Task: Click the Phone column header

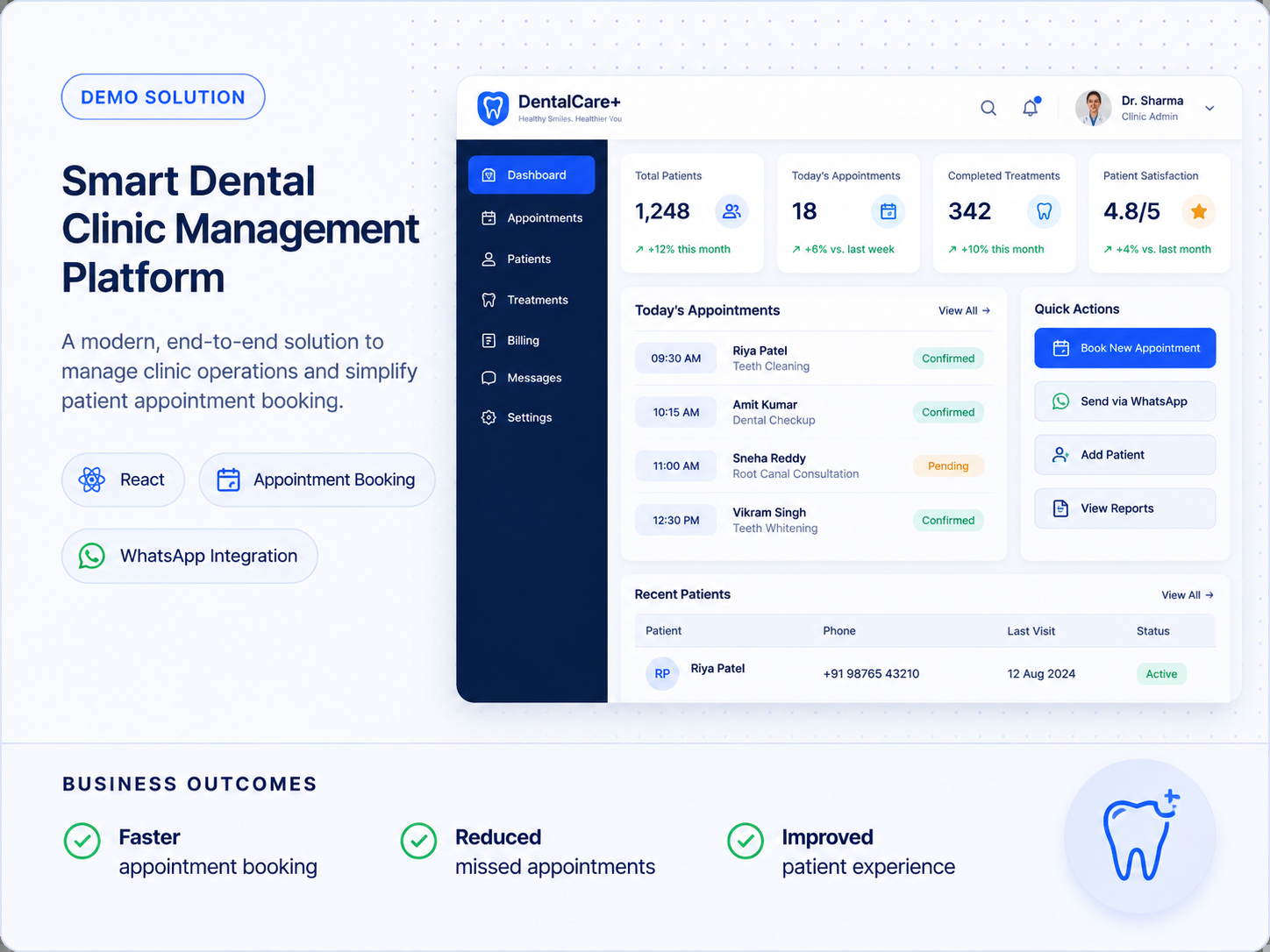Action: (839, 631)
